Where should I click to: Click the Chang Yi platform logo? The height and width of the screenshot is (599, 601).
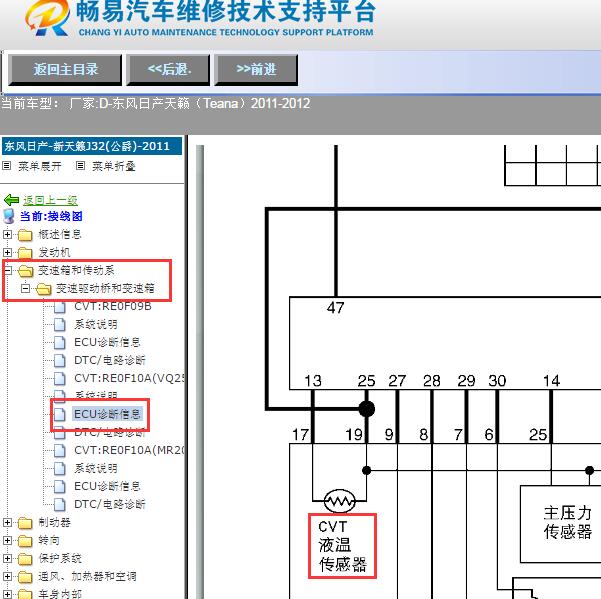tap(47, 18)
